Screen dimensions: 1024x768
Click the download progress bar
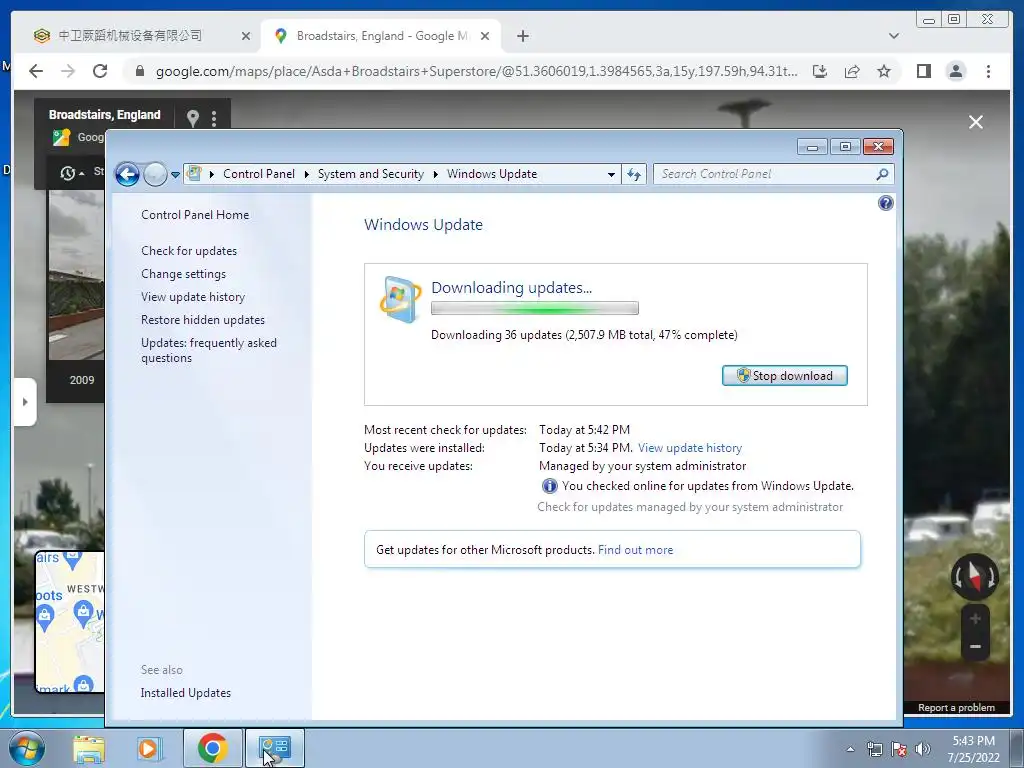pos(535,308)
